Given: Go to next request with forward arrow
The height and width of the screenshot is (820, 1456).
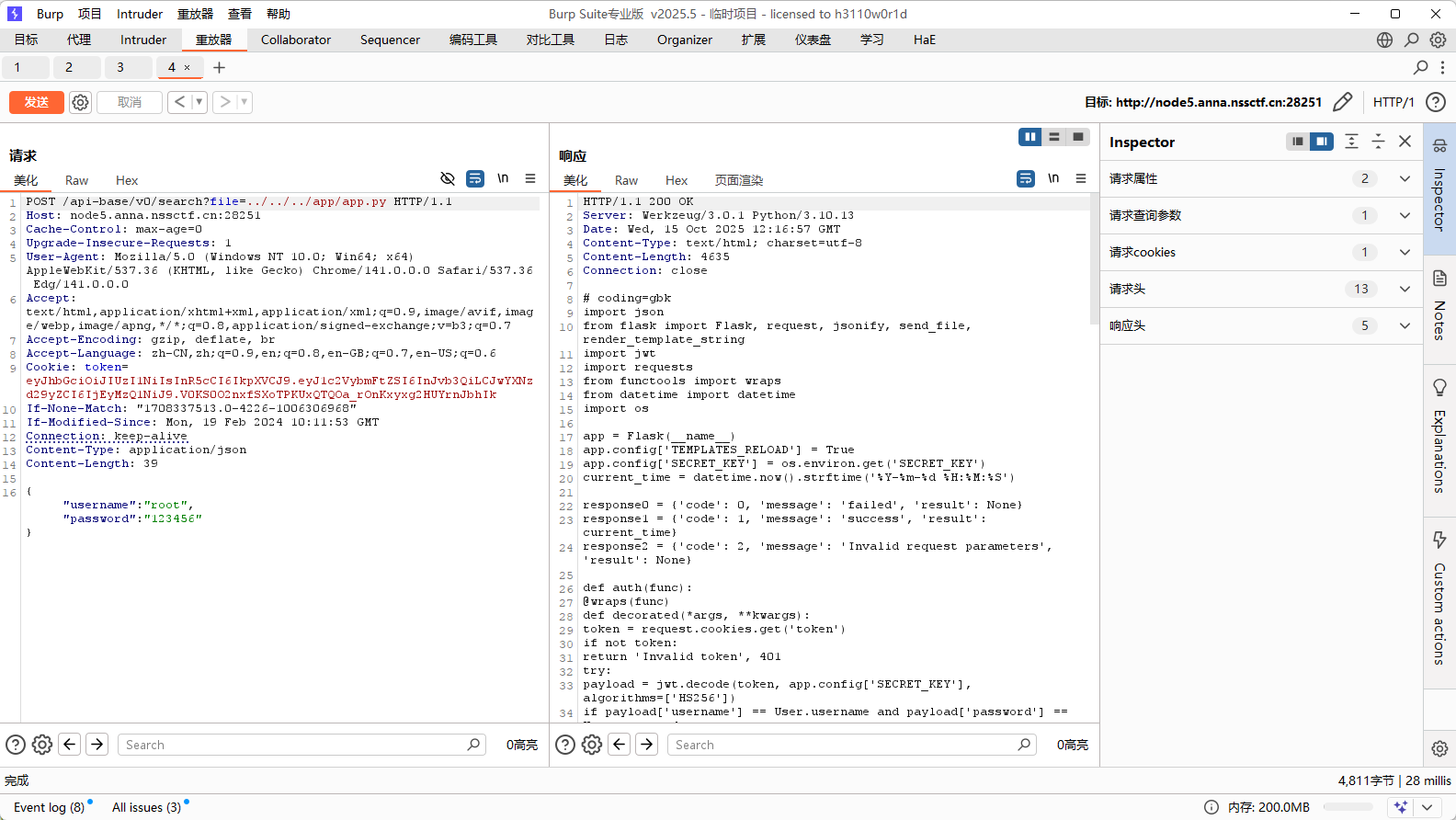Looking at the screenshot, I should (225, 102).
